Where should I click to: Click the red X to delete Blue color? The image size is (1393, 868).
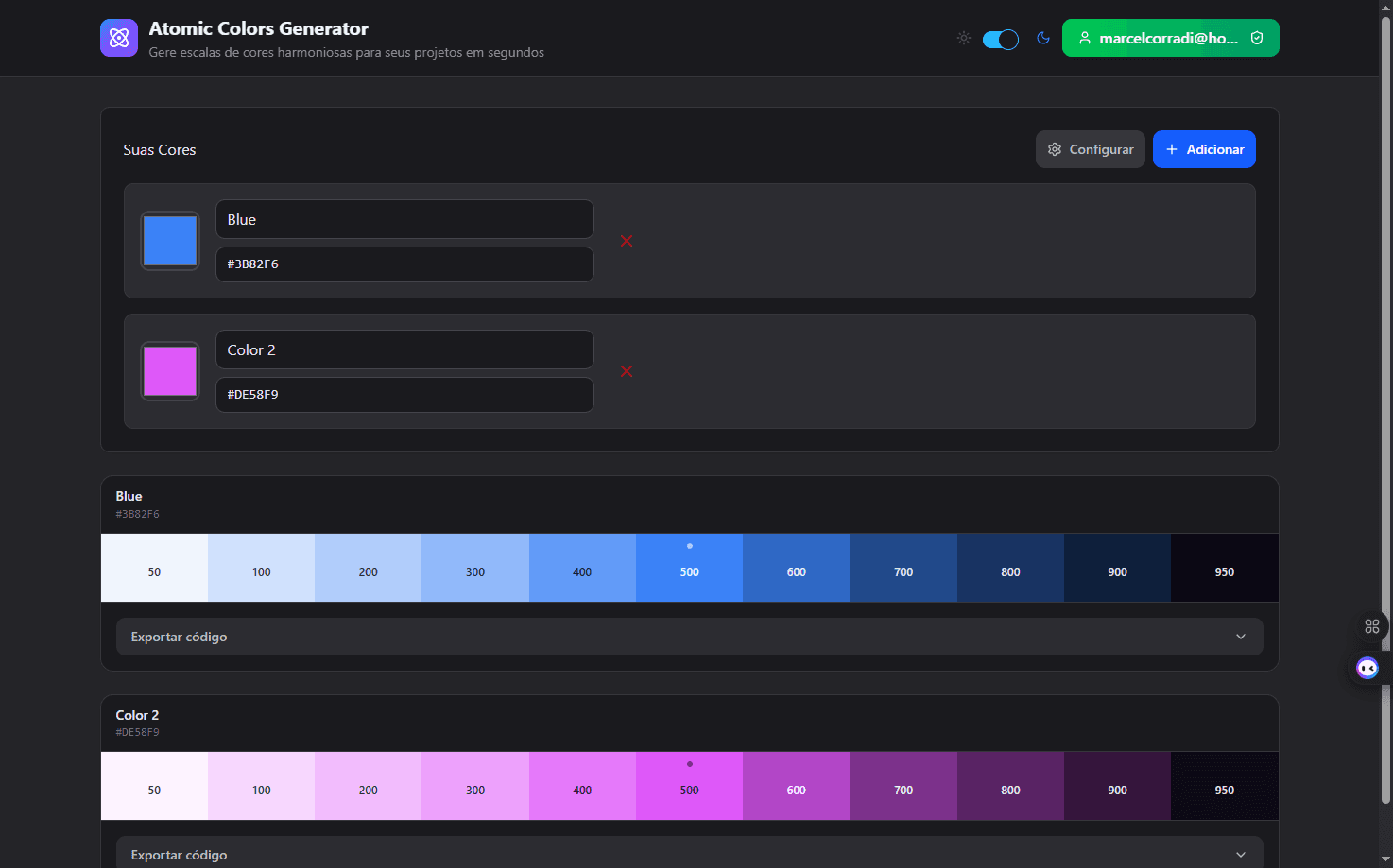627,242
